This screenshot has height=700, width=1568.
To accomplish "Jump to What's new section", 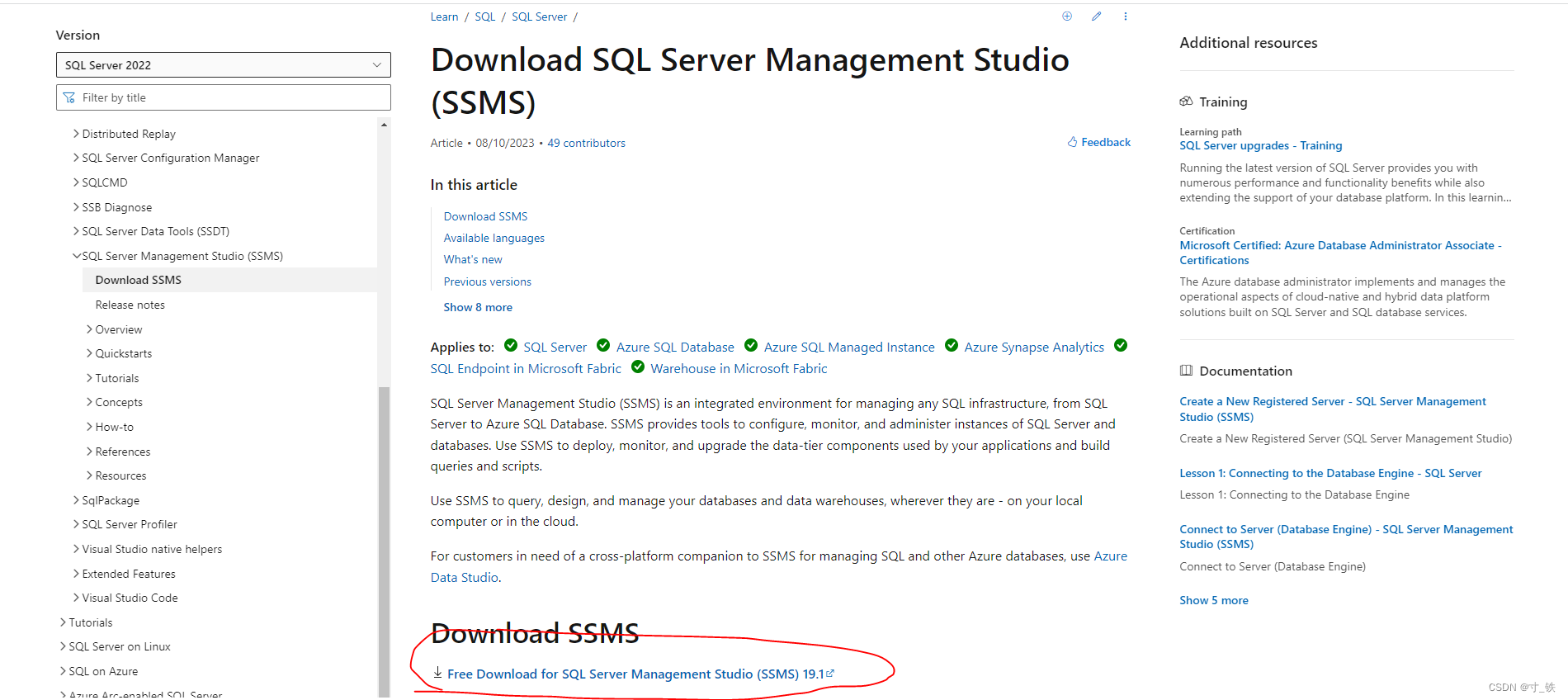I will (x=473, y=259).
